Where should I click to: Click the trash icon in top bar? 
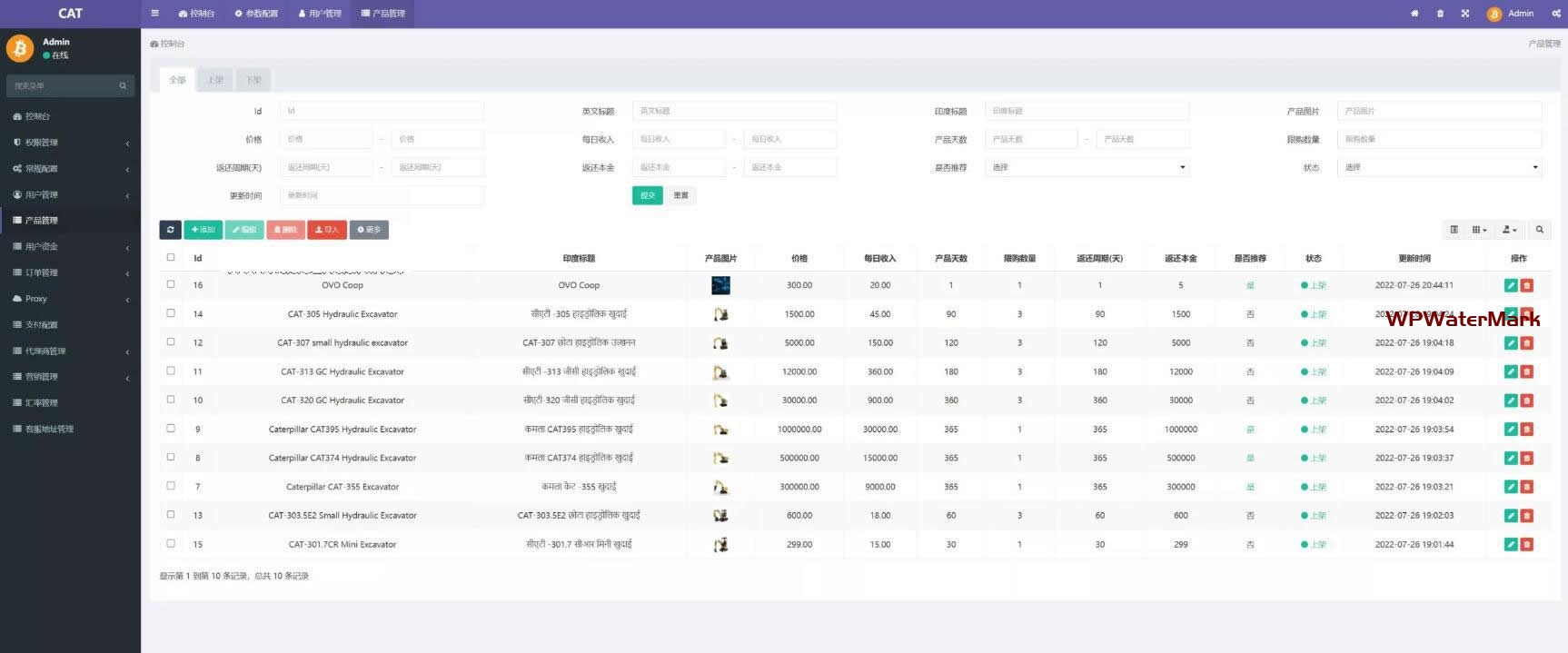pos(1440,14)
